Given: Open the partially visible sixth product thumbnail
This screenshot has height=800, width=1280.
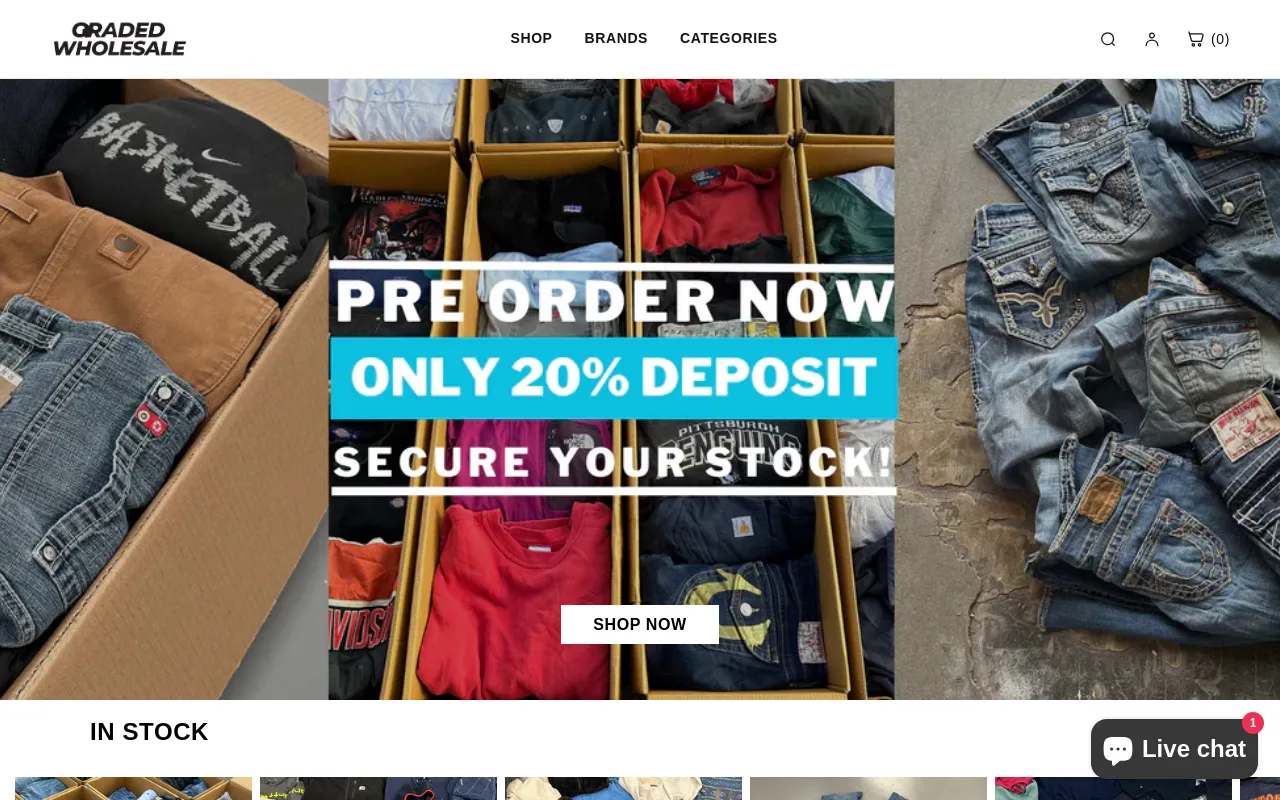Looking at the screenshot, I should 1260,789.
